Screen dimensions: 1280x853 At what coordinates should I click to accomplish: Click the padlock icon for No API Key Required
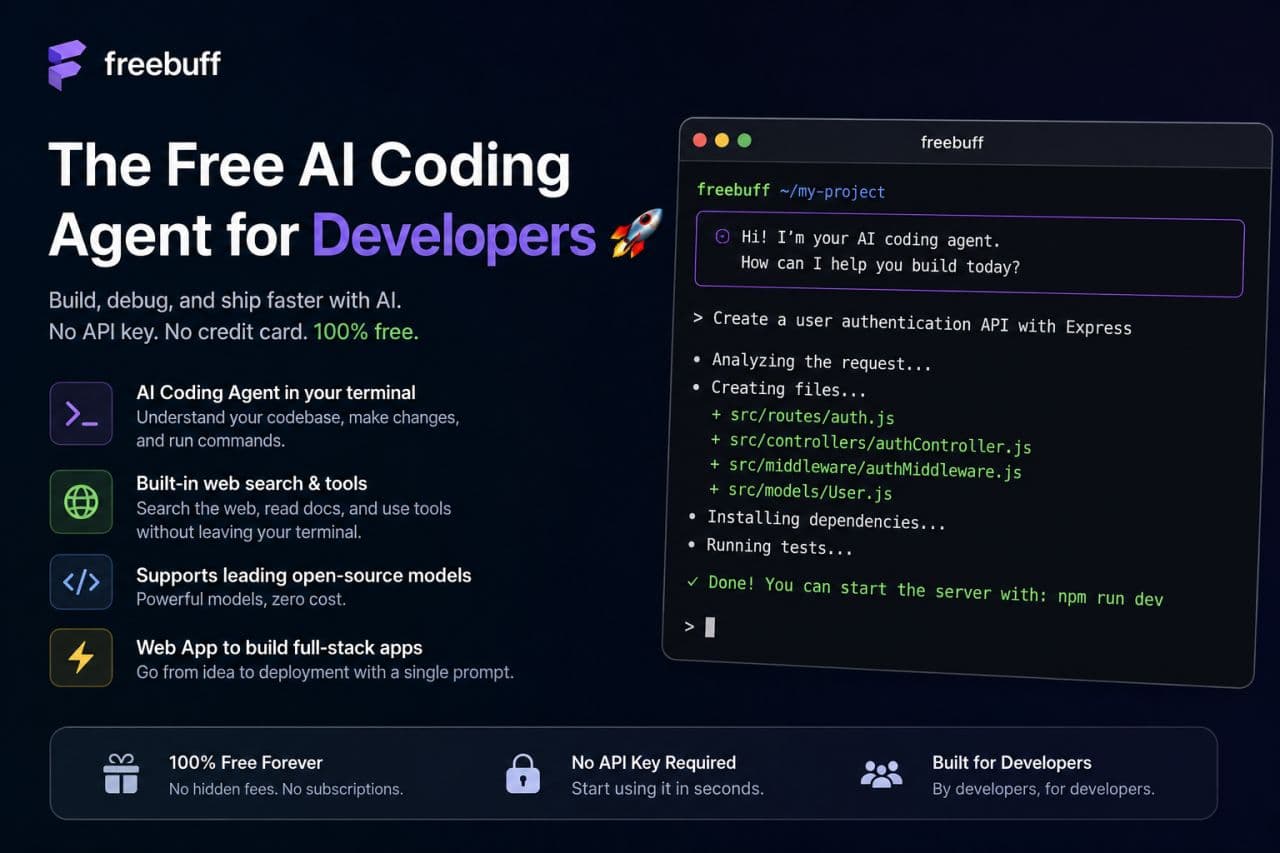click(x=522, y=774)
